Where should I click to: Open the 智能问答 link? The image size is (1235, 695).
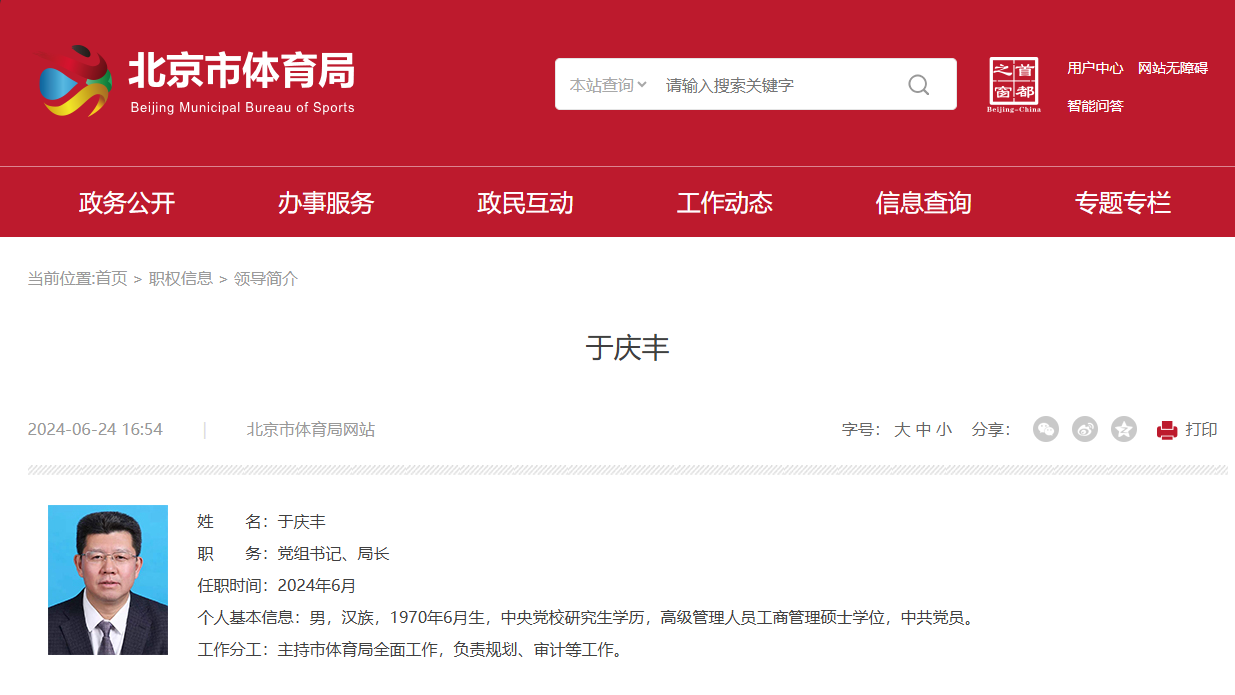[x=1094, y=106]
